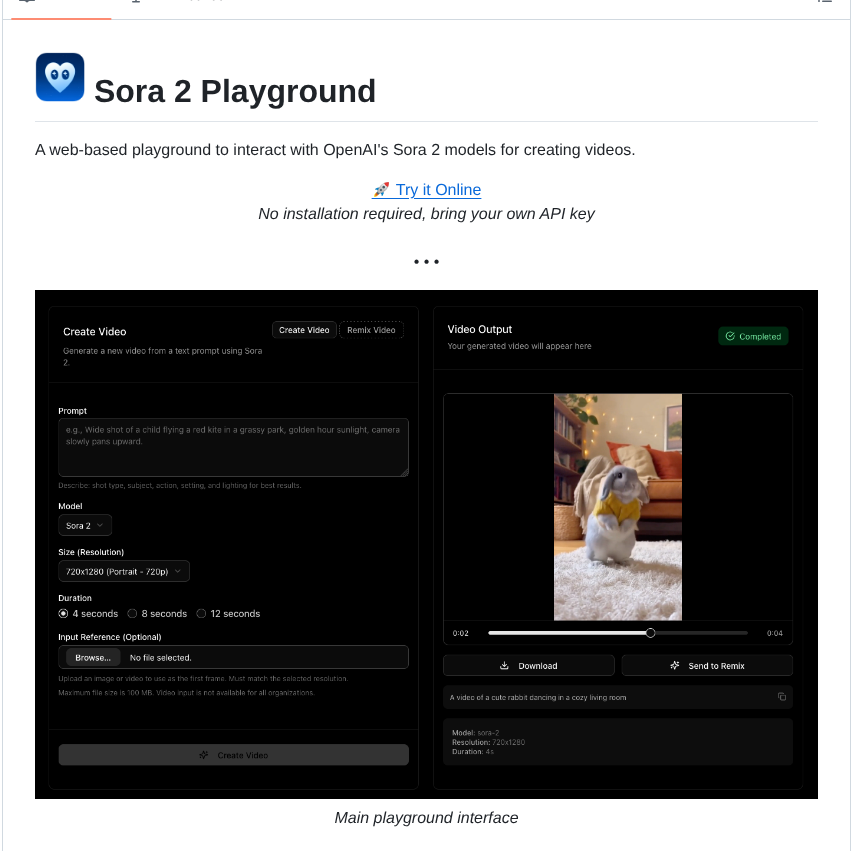Click the copy icon beside the rabbit prompt
Screen dimensions: 863x851
tap(782, 697)
